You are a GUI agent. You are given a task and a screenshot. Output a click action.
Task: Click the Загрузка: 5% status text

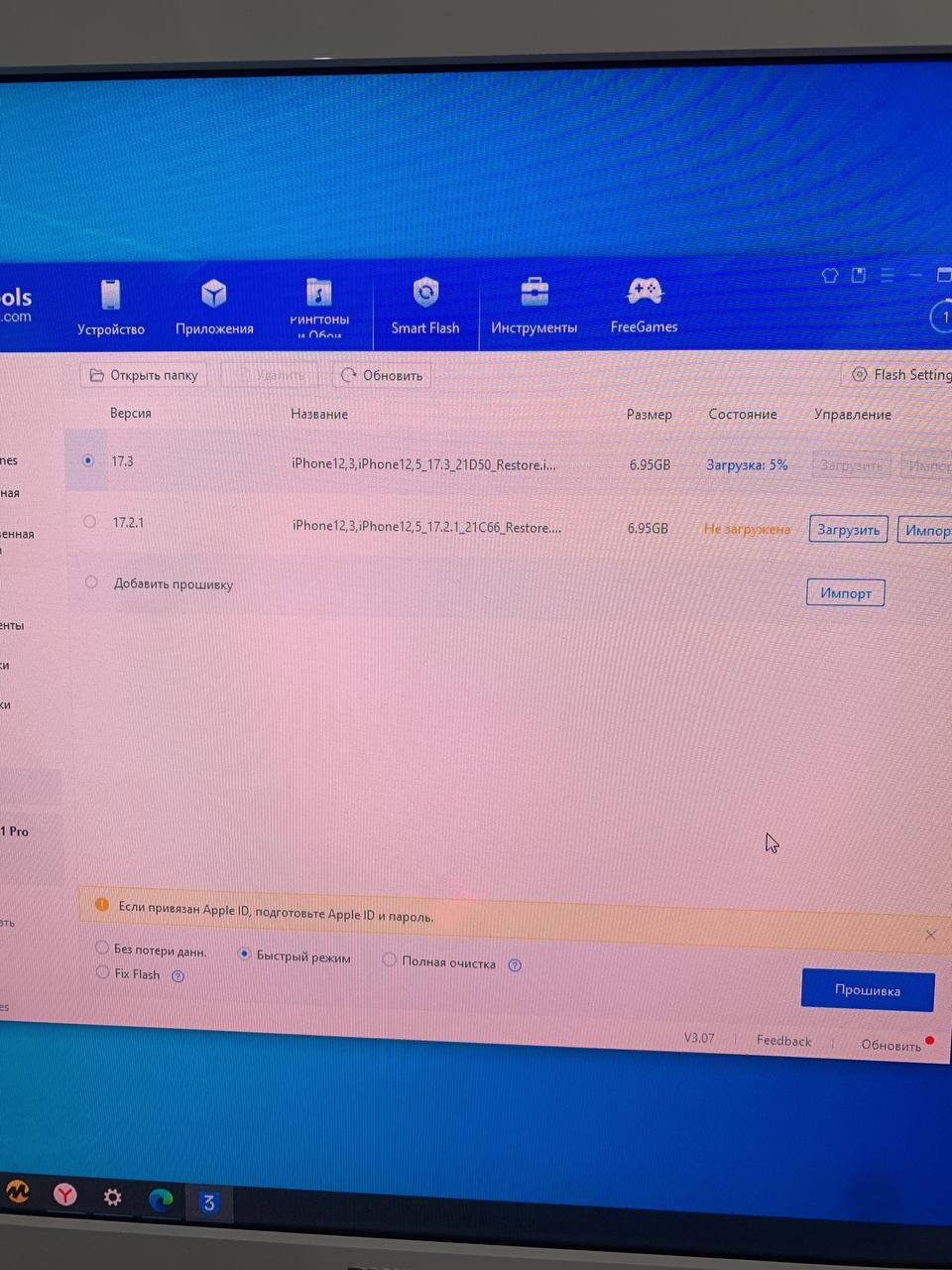(x=747, y=464)
